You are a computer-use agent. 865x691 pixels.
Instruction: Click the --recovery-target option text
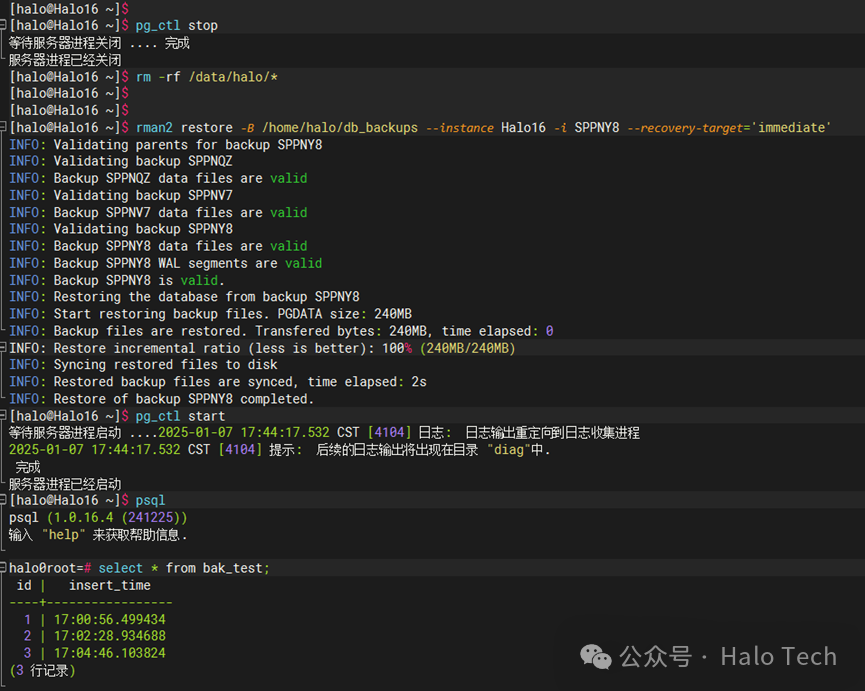point(684,127)
